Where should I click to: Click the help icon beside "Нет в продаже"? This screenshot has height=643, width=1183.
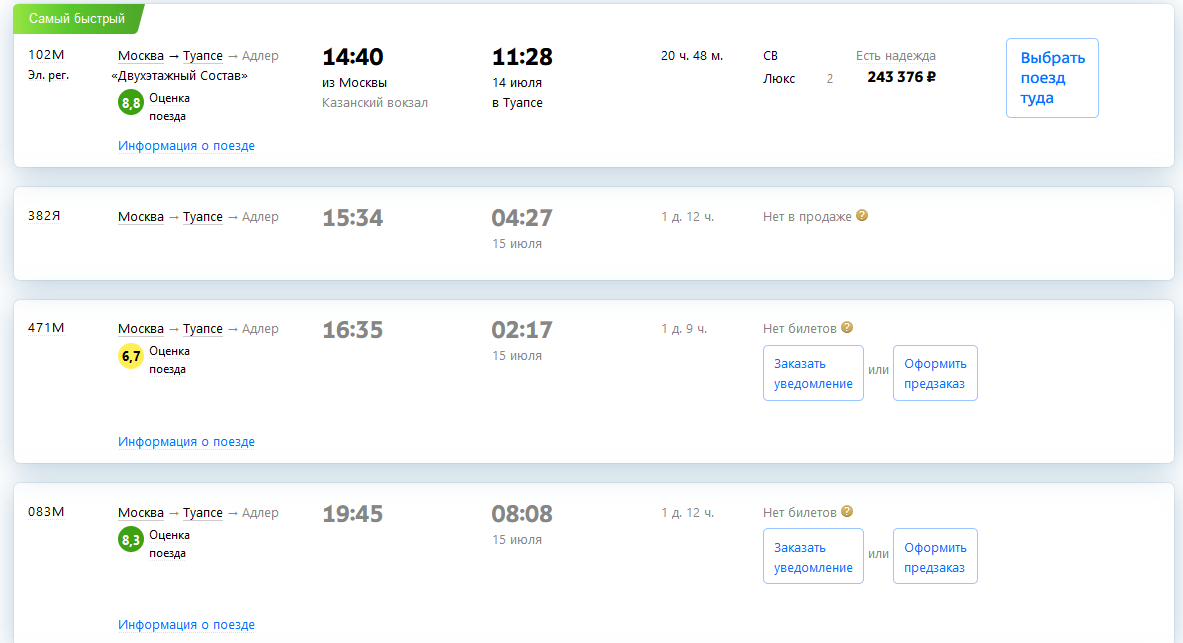tap(862, 216)
